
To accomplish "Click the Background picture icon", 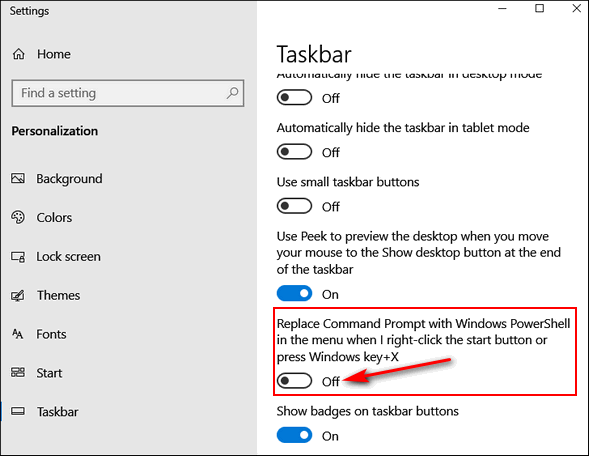I will click(18, 178).
